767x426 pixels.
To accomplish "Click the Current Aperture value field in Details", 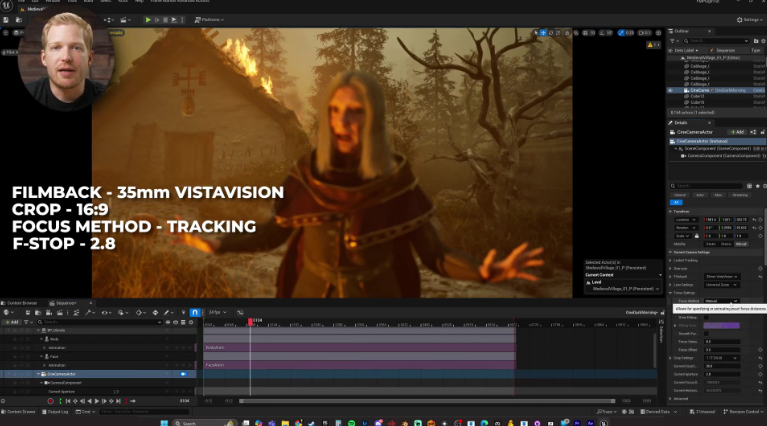I will coord(722,374).
